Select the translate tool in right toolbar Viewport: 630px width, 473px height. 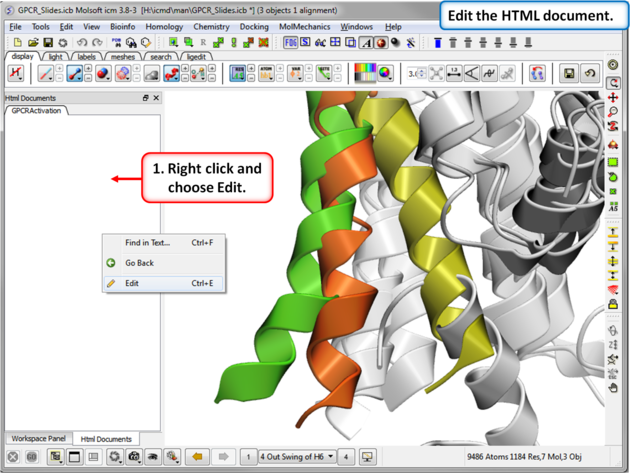coord(613,98)
